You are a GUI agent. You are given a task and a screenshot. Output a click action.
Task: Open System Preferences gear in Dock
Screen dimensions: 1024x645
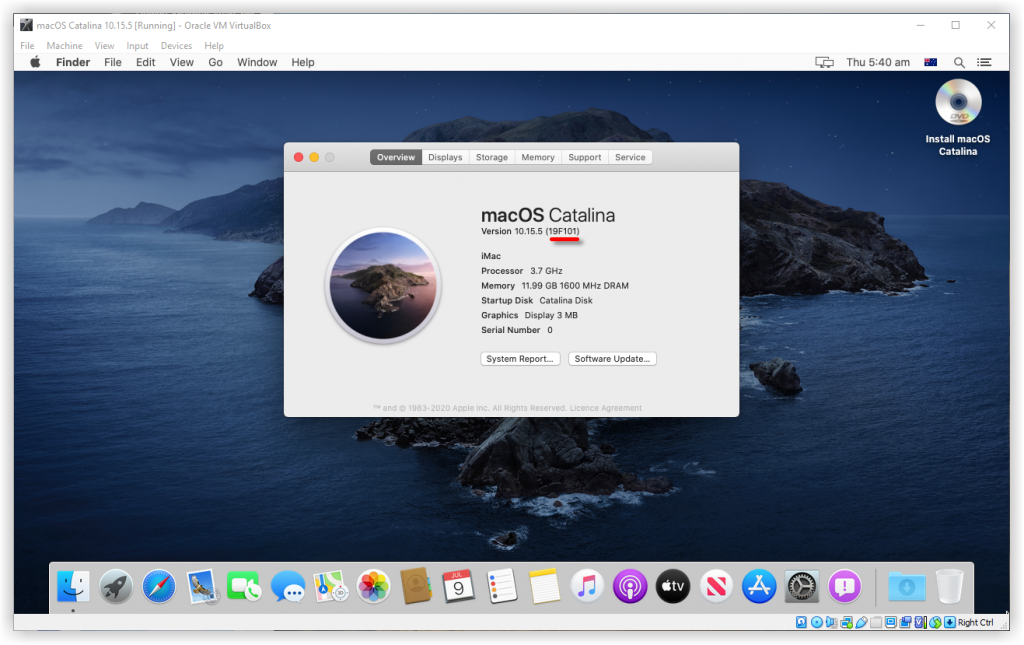801,586
